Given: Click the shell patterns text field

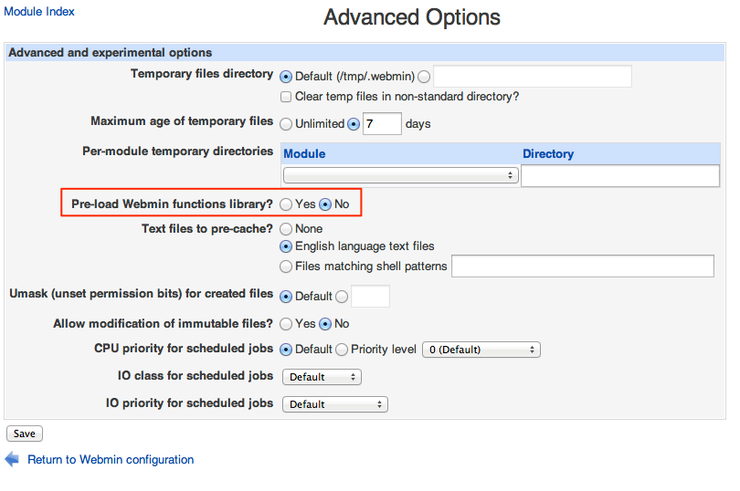Looking at the screenshot, I should point(583,266).
